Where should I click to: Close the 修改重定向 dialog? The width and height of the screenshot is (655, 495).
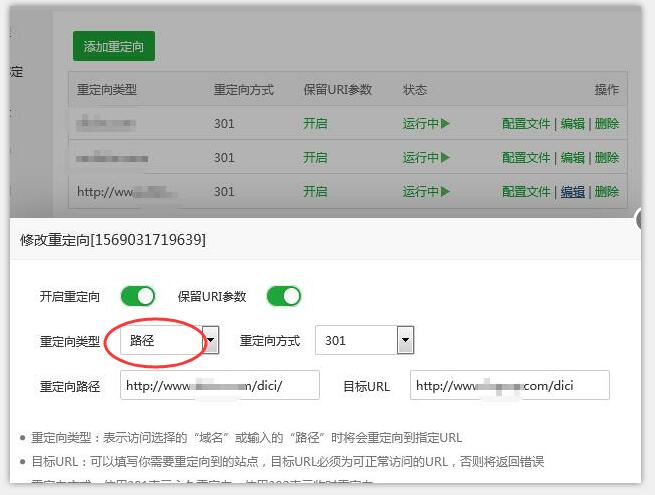click(x=639, y=219)
